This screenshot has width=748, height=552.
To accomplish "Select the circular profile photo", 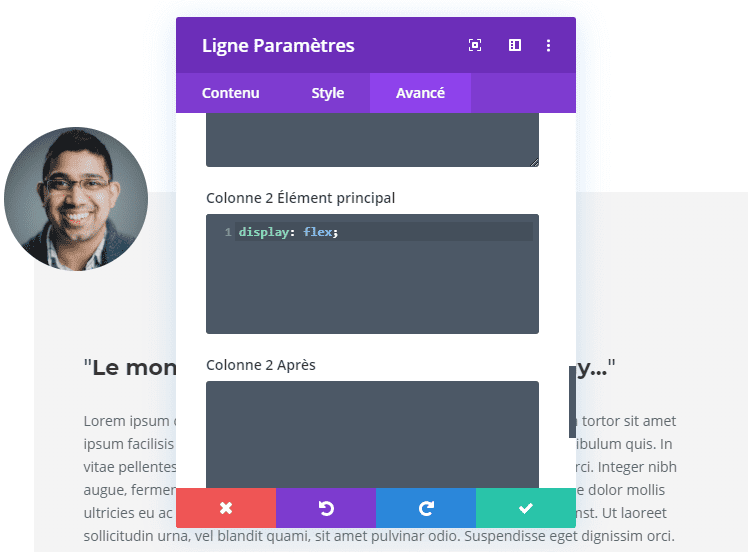I will click(76, 198).
